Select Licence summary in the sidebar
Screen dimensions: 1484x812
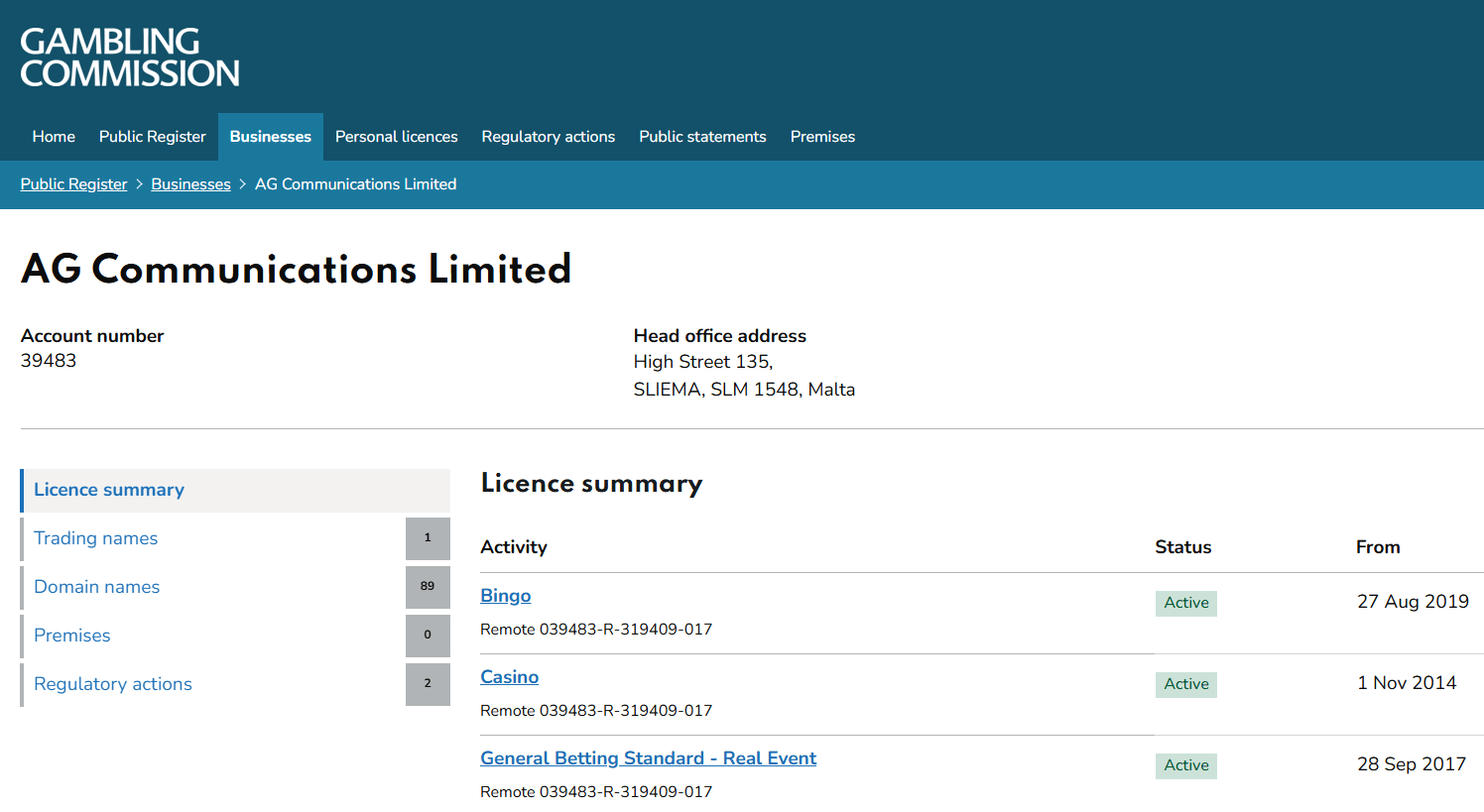[x=235, y=490]
